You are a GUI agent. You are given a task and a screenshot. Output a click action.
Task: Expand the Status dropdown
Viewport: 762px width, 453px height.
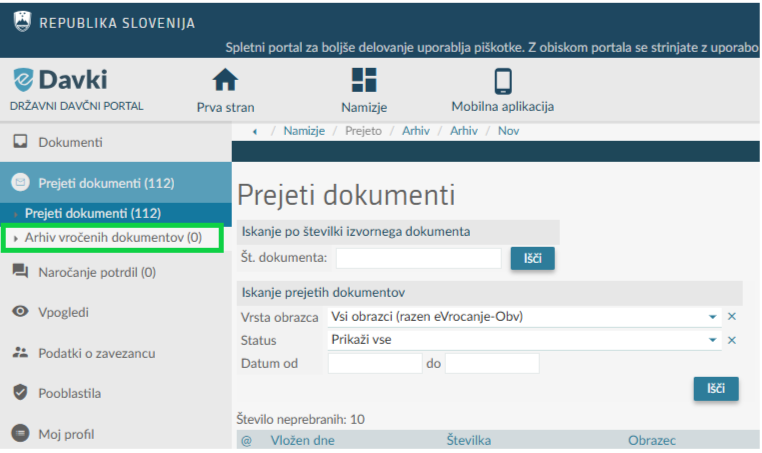pyautogui.click(x=713, y=340)
